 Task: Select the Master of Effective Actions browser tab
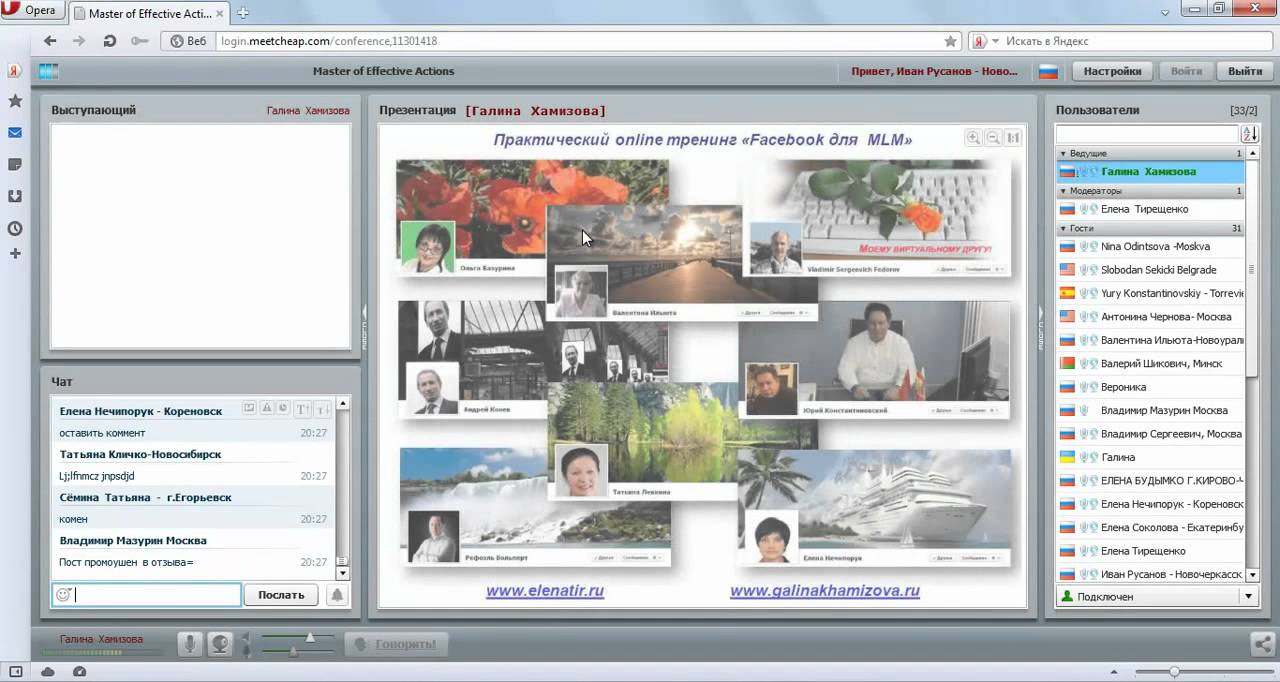[149, 13]
